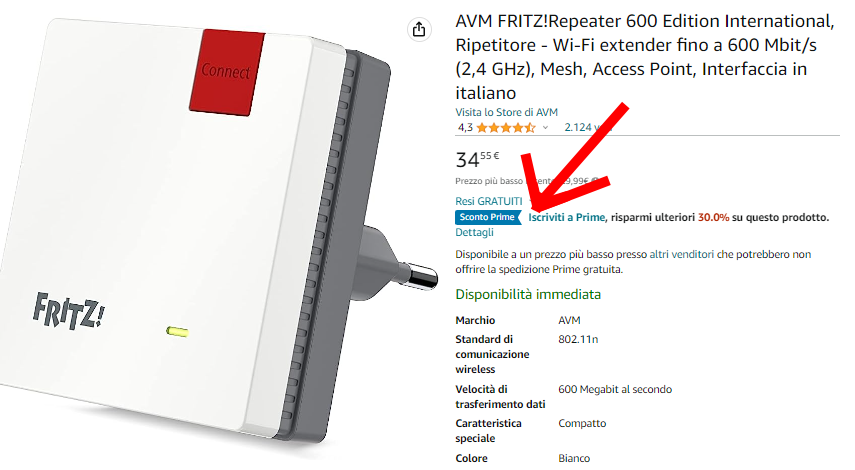This screenshot has height=470, width=855.
Task: Click Resi GRATUITI returns link
Action: pos(489,201)
